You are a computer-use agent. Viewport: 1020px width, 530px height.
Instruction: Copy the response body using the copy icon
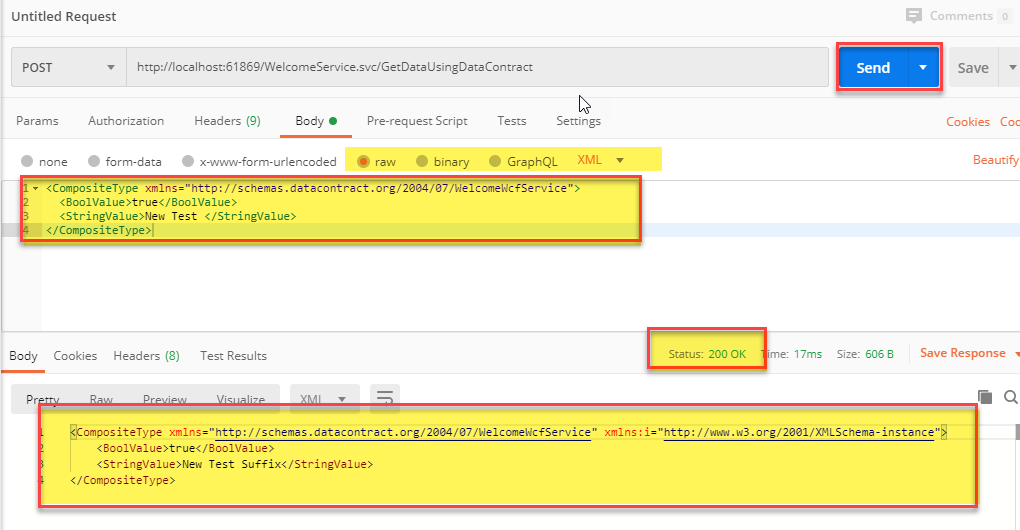pos(984,397)
